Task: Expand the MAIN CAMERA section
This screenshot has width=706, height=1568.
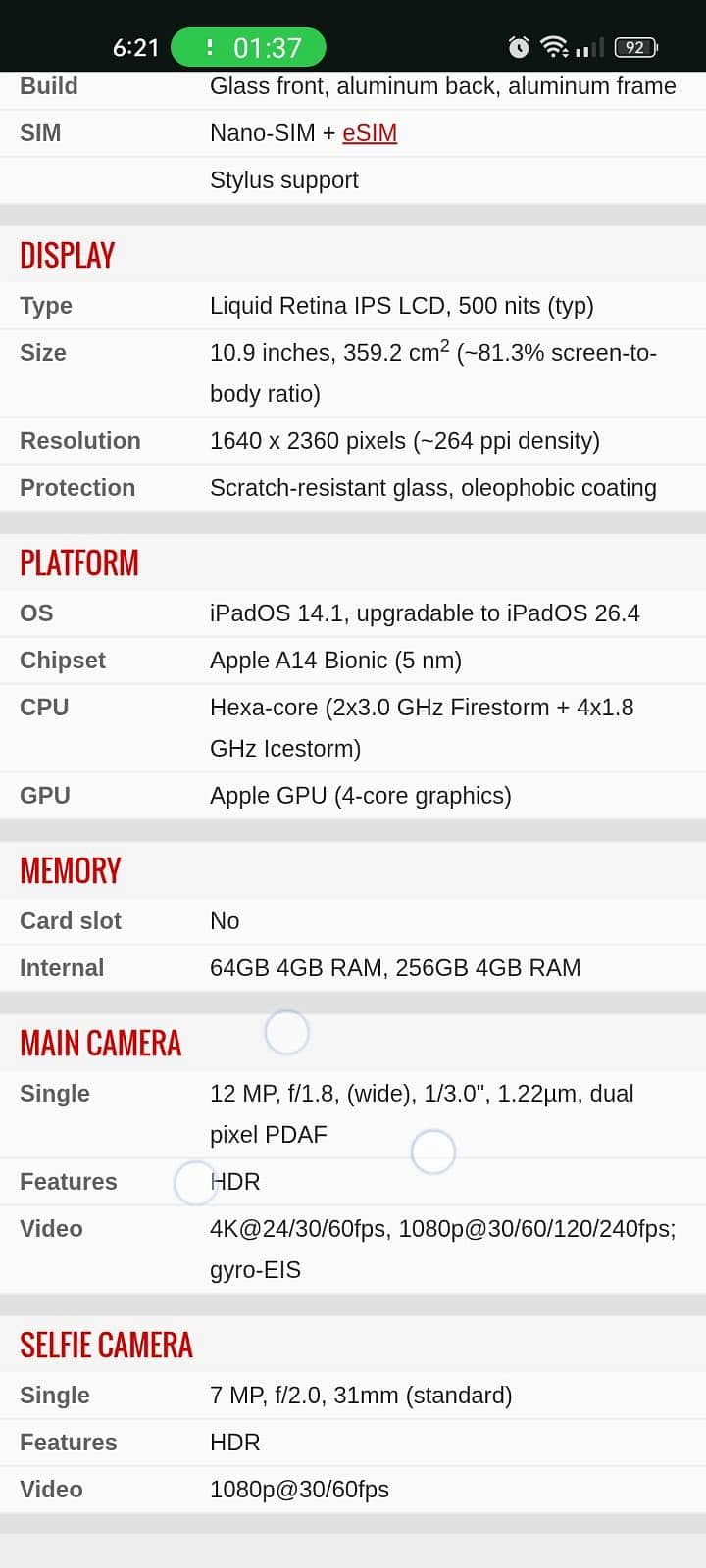Action: (x=100, y=1043)
